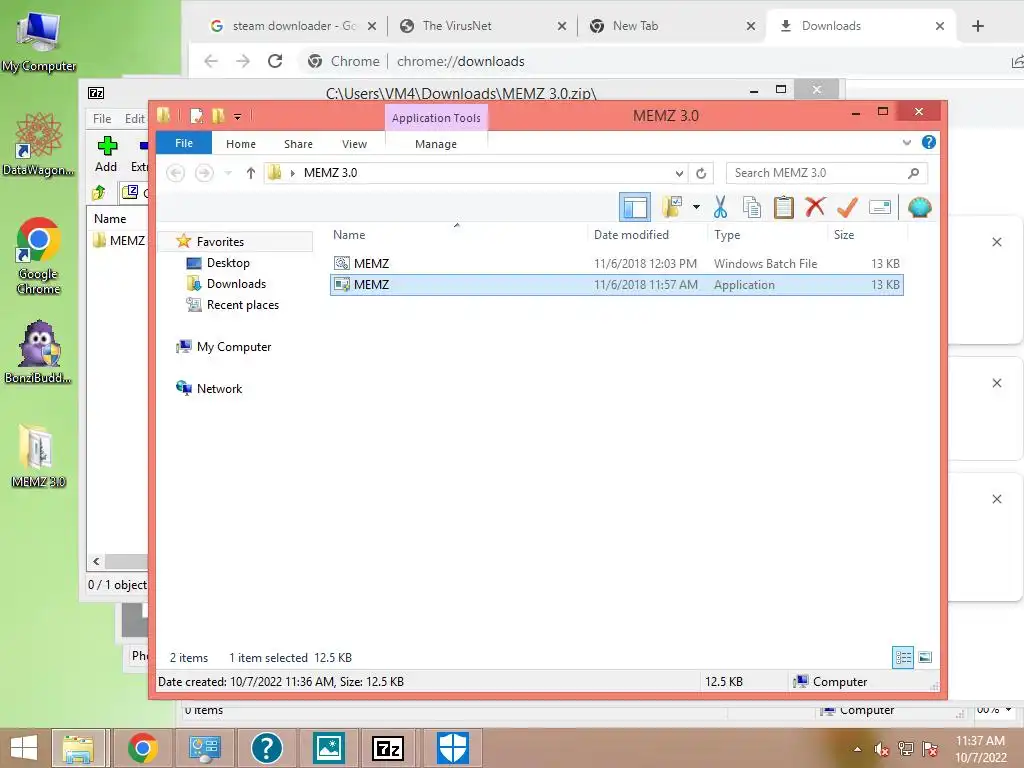Image resolution: width=1024 pixels, height=768 pixels.
Task: Switch to Large icons view in status bar
Action: point(925,657)
